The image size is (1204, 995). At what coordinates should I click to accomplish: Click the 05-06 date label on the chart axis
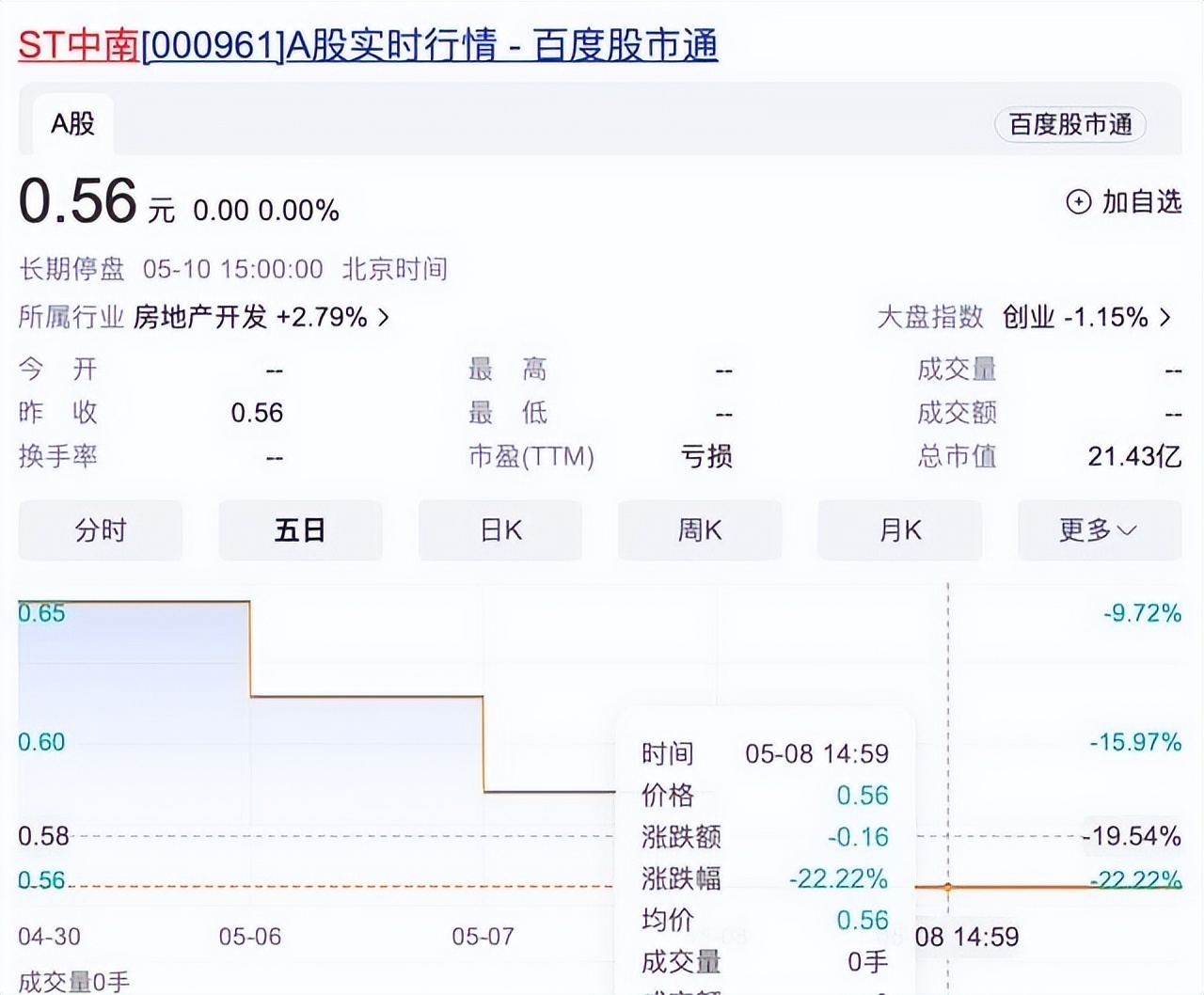[x=249, y=937]
